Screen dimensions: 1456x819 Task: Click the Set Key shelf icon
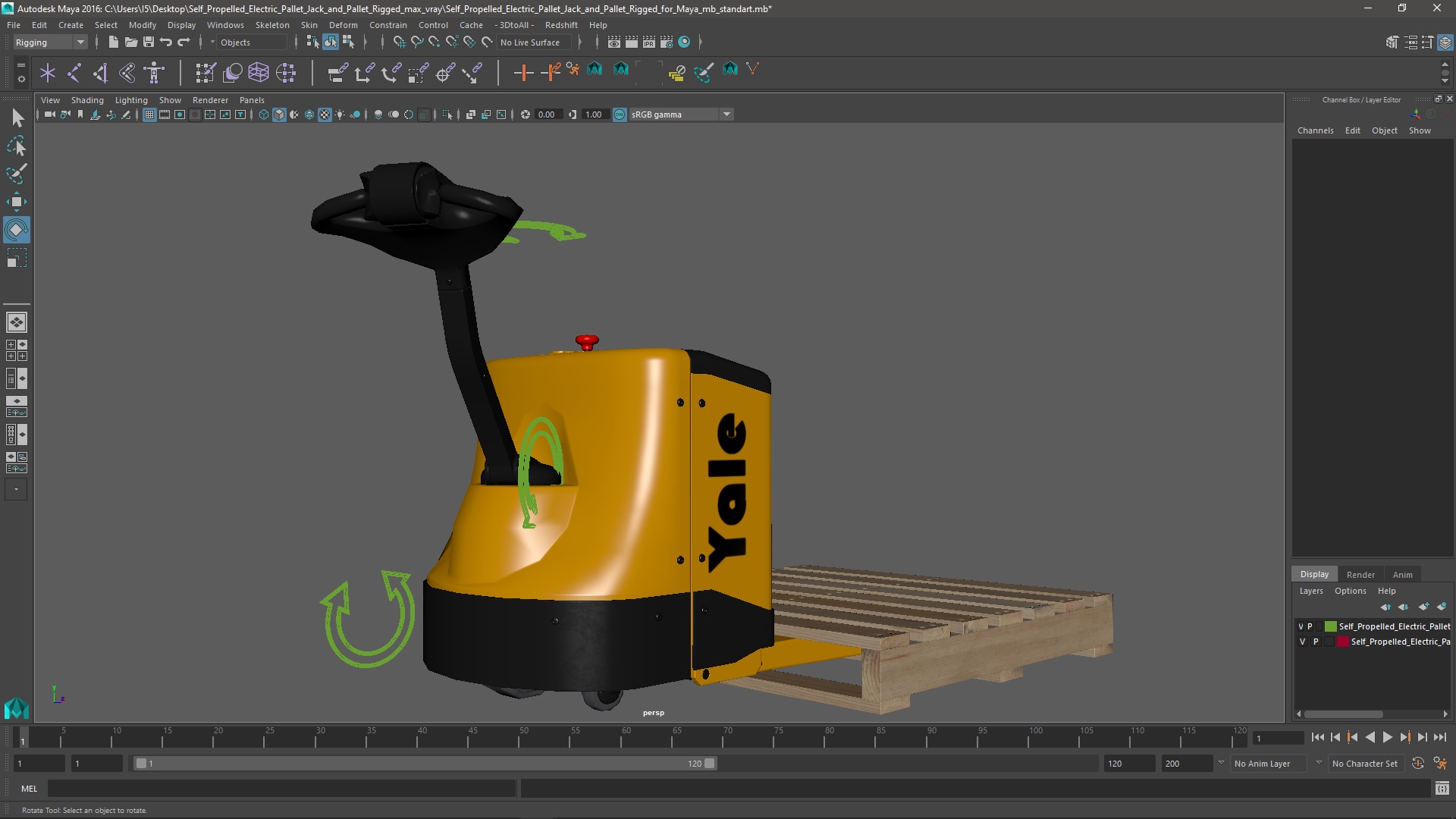click(523, 73)
